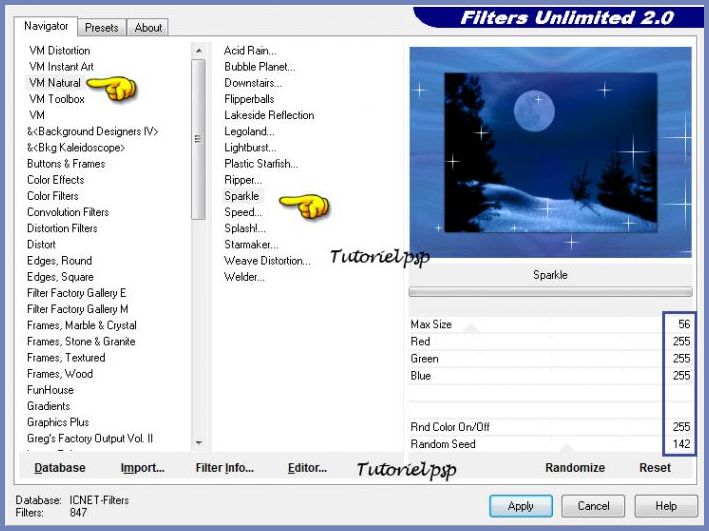Select &<Bkg Kaleidoscope> category

point(76,147)
